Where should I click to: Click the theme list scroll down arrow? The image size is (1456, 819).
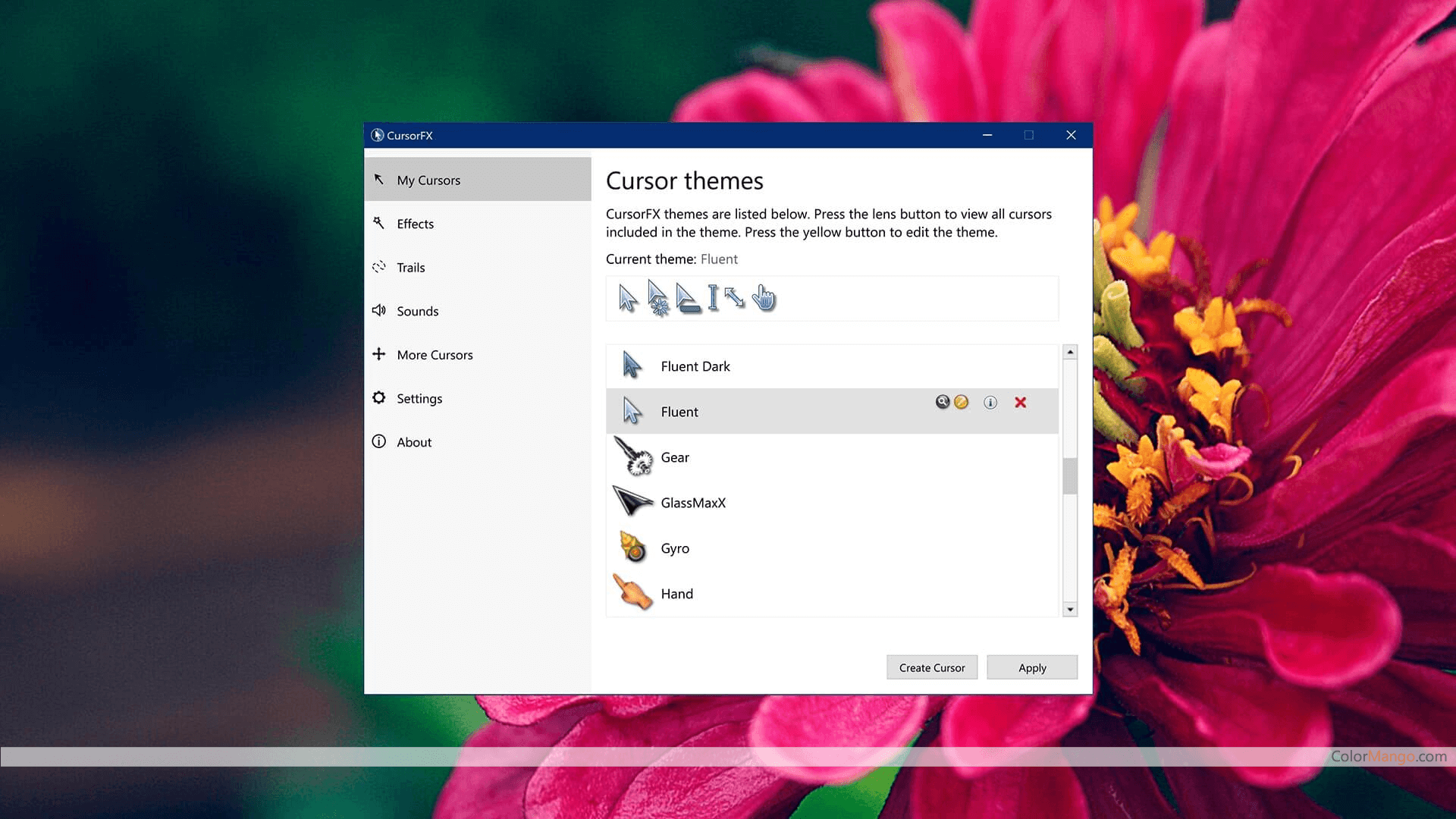[1070, 609]
